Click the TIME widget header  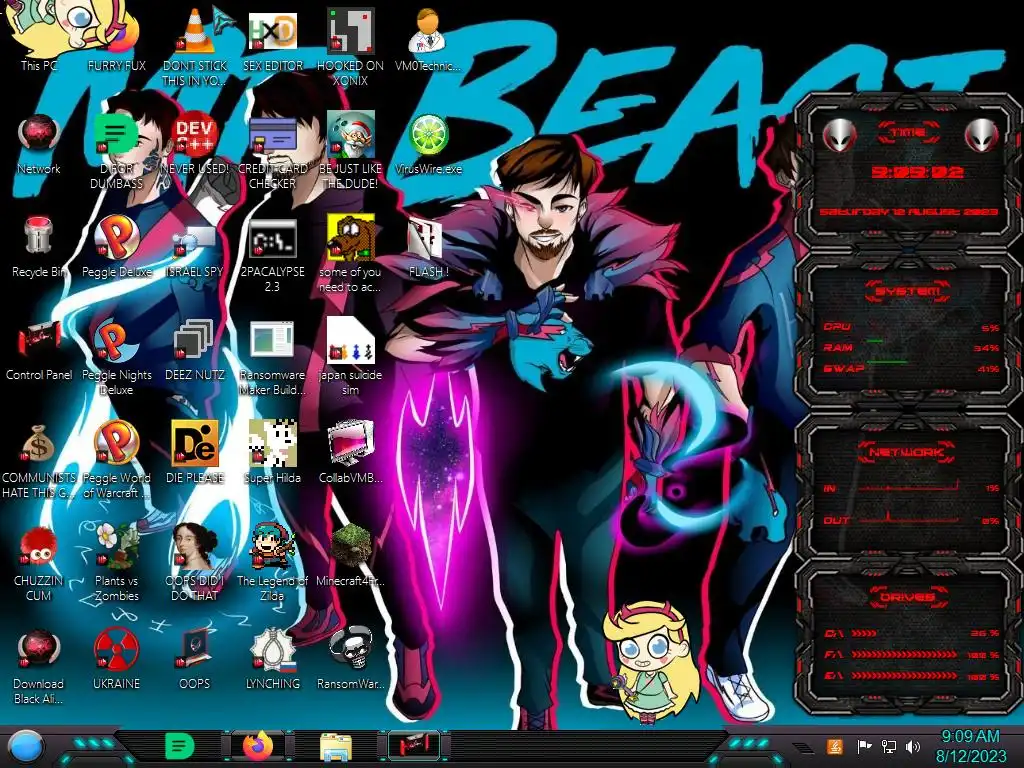click(x=908, y=133)
